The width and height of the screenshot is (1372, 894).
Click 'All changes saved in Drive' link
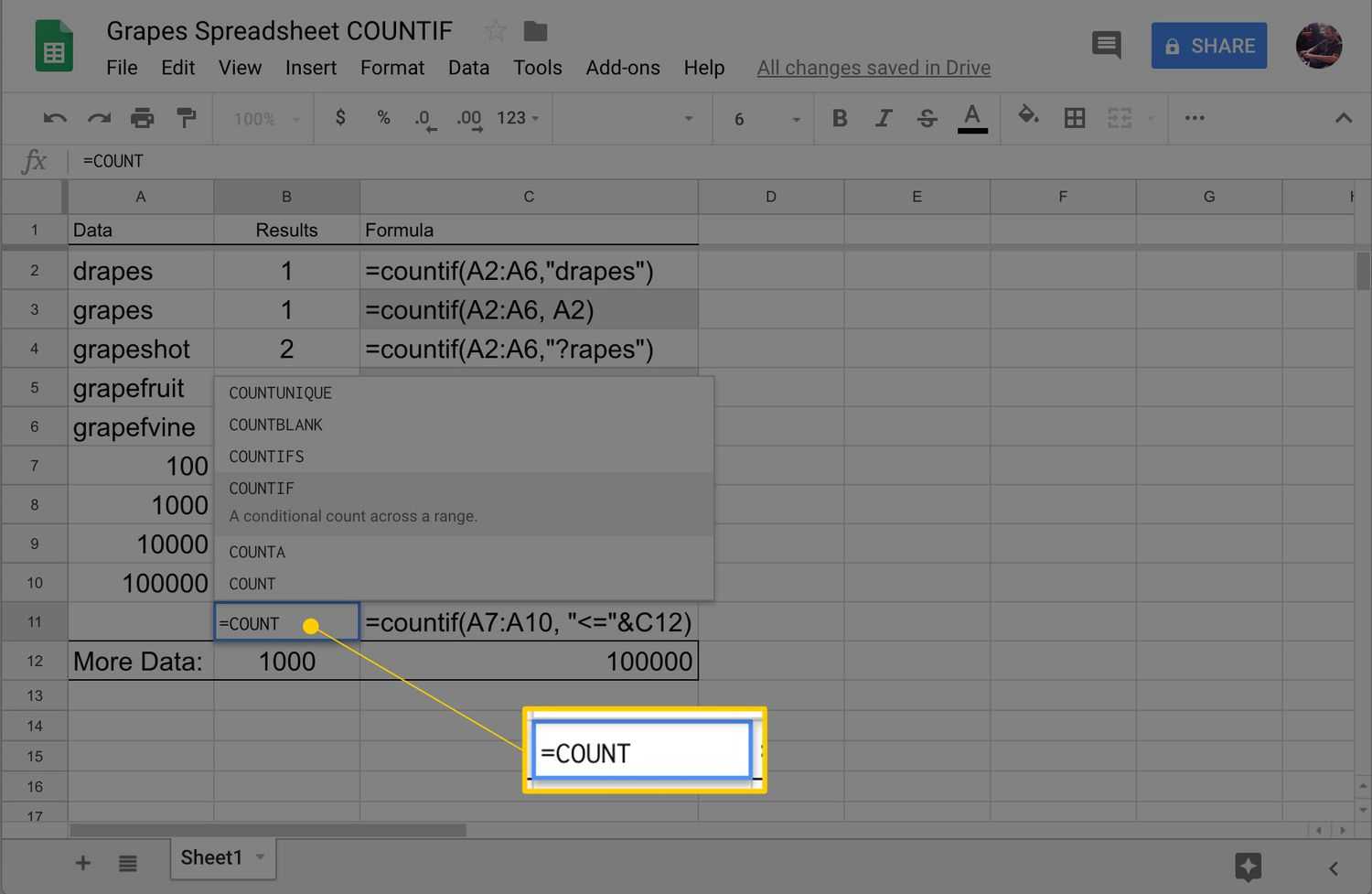coord(874,68)
